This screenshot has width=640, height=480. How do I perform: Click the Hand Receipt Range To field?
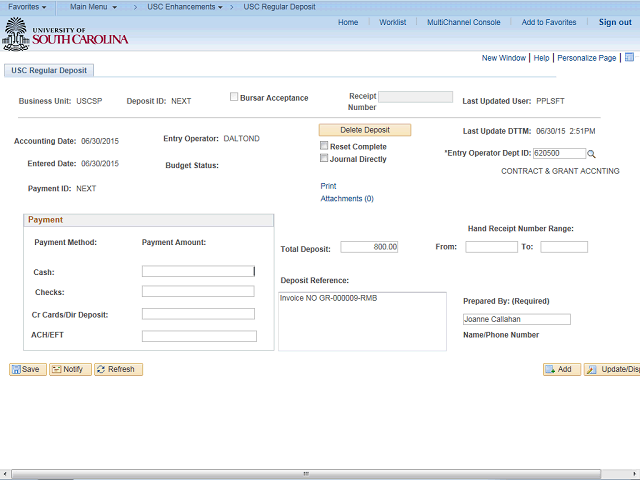564,247
